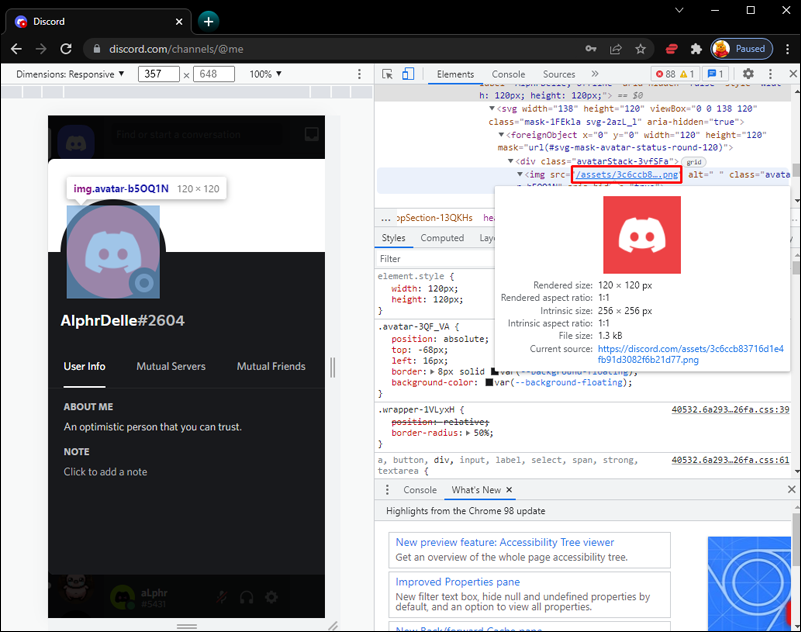
Task: Switch to the Elements tab
Action: point(455,74)
